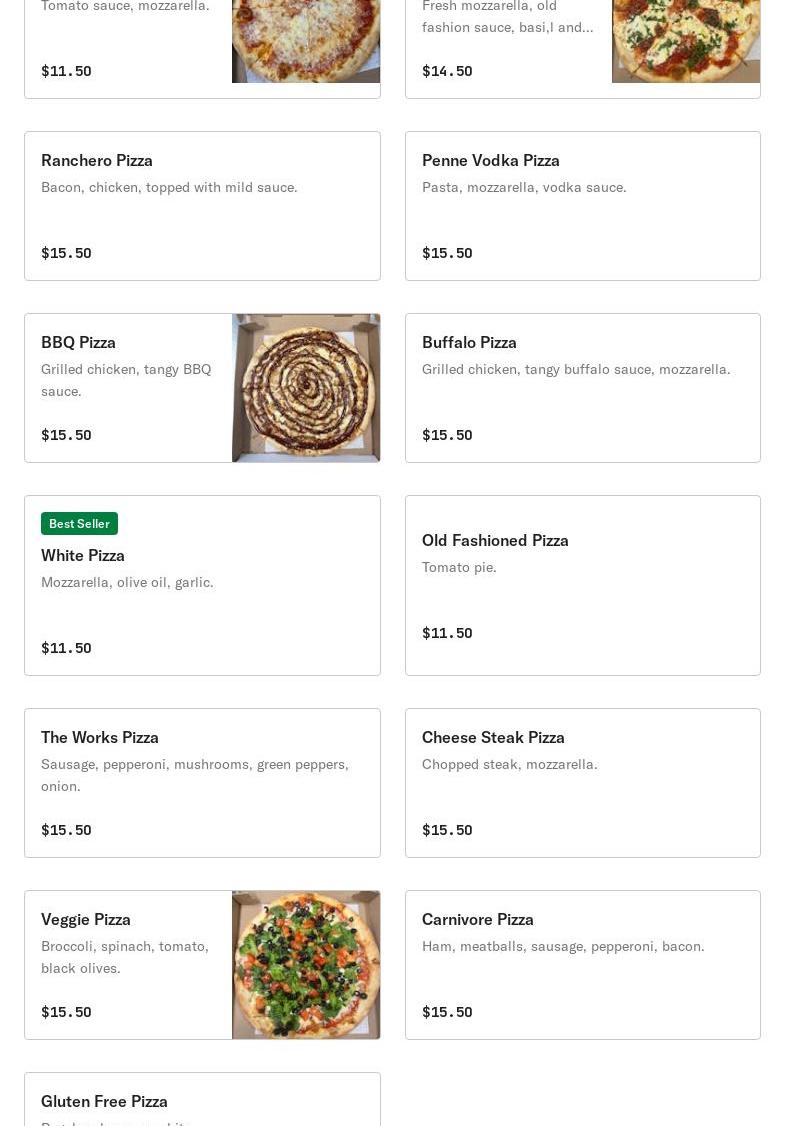Click the $11.50 price under Old Fashioned Pizza

(x=447, y=633)
